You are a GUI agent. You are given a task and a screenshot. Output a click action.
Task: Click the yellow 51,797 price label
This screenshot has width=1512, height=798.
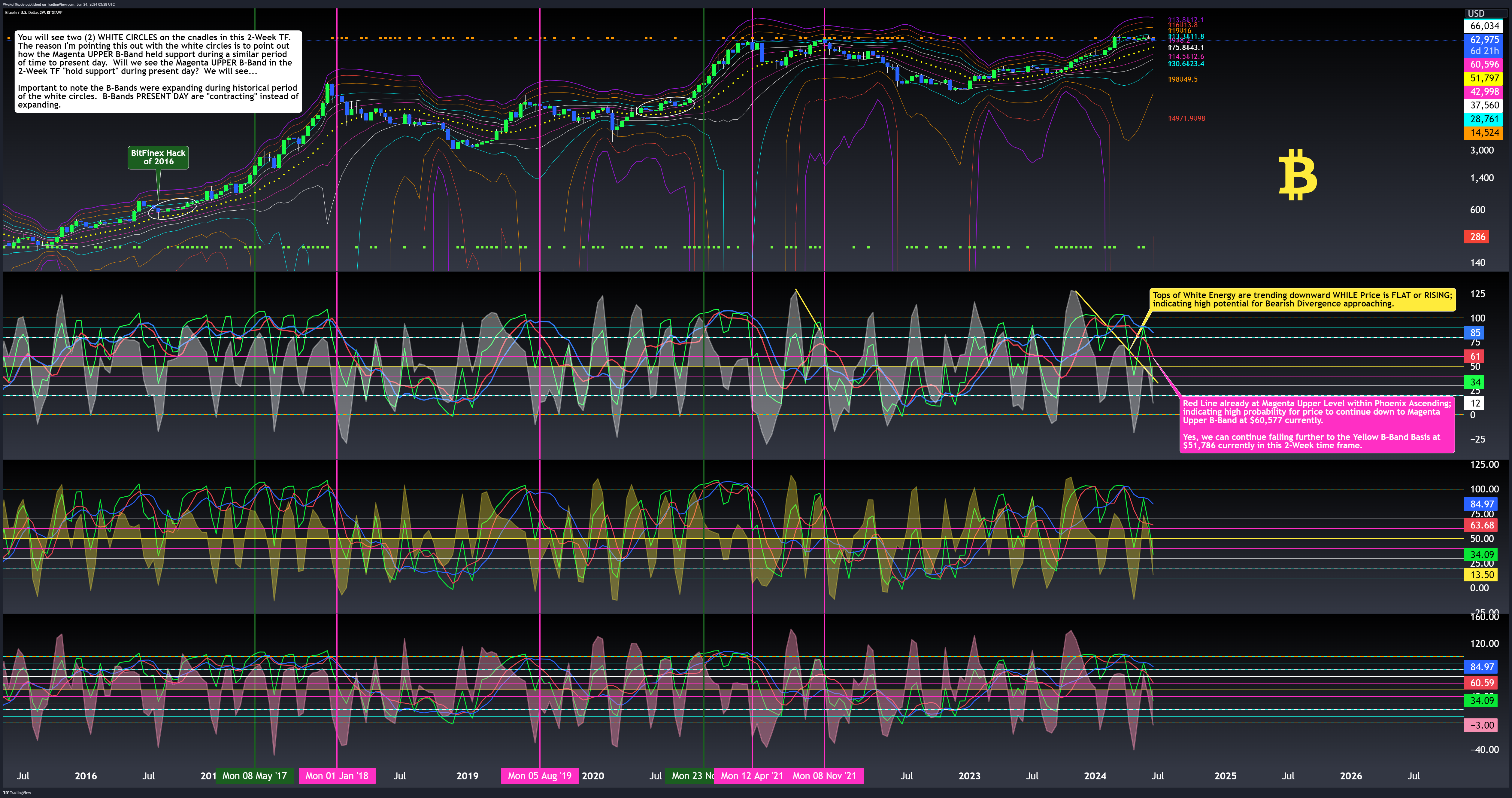[1484, 78]
